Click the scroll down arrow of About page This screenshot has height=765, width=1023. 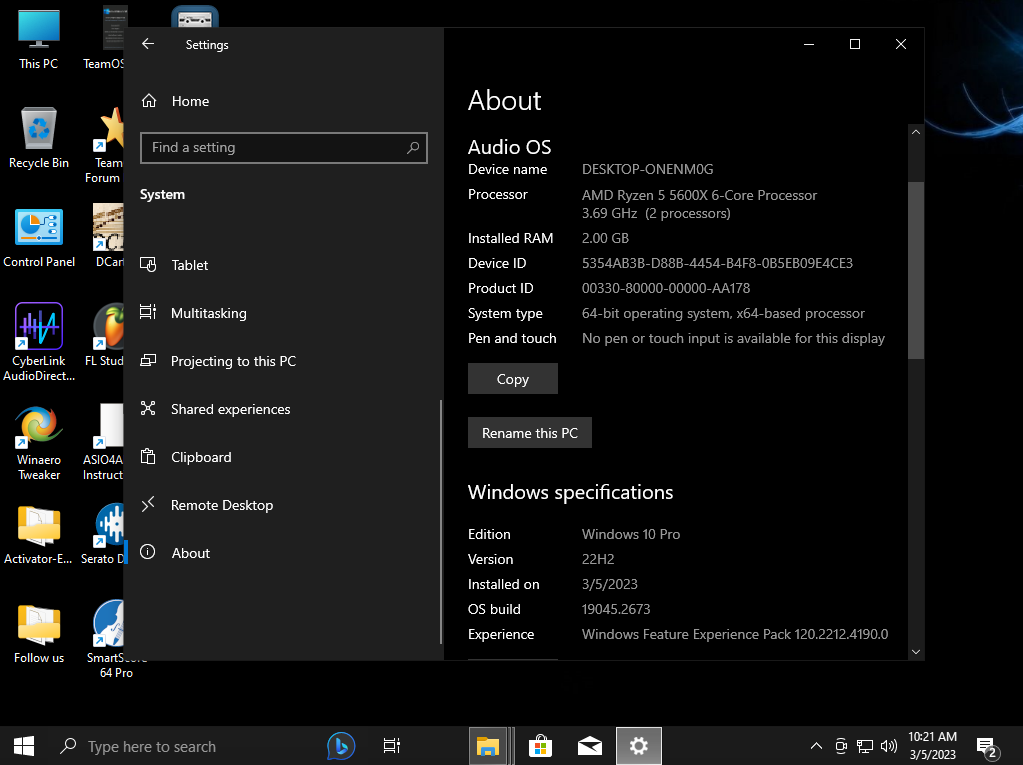(916, 652)
